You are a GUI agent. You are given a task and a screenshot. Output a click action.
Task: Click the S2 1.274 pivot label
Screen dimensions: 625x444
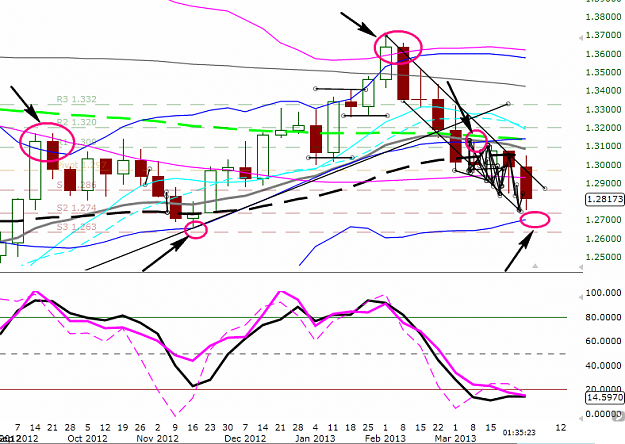pyautogui.click(x=77, y=208)
